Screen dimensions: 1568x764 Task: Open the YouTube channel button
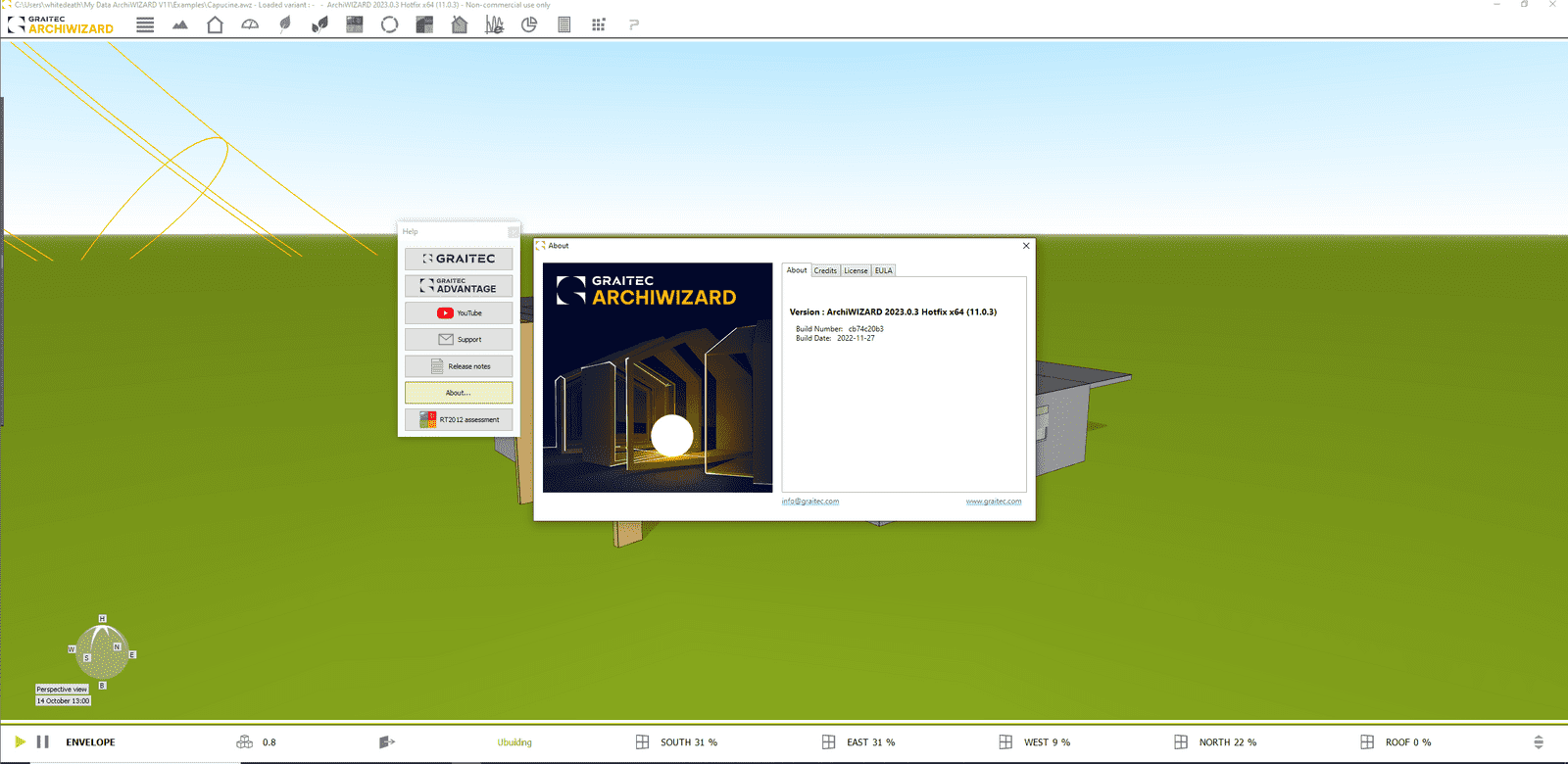click(x=459, y=312)
